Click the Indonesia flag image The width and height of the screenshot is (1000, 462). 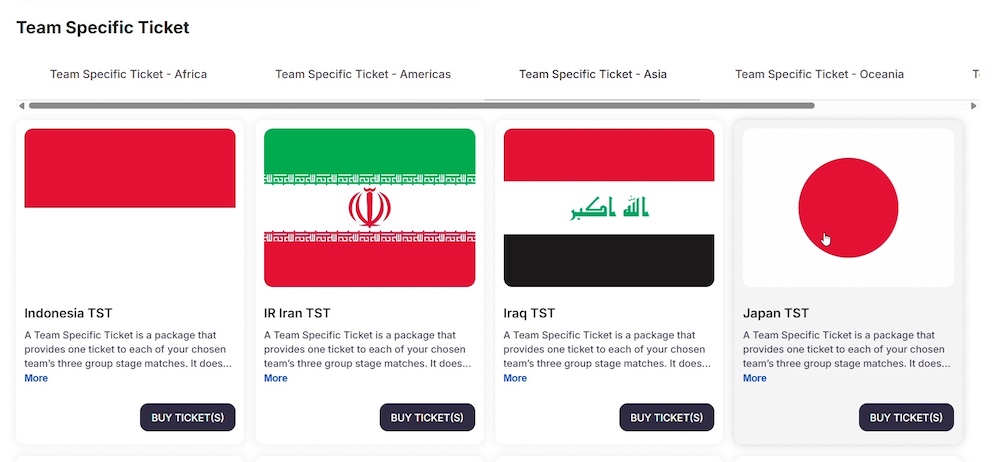pos(130,207)
